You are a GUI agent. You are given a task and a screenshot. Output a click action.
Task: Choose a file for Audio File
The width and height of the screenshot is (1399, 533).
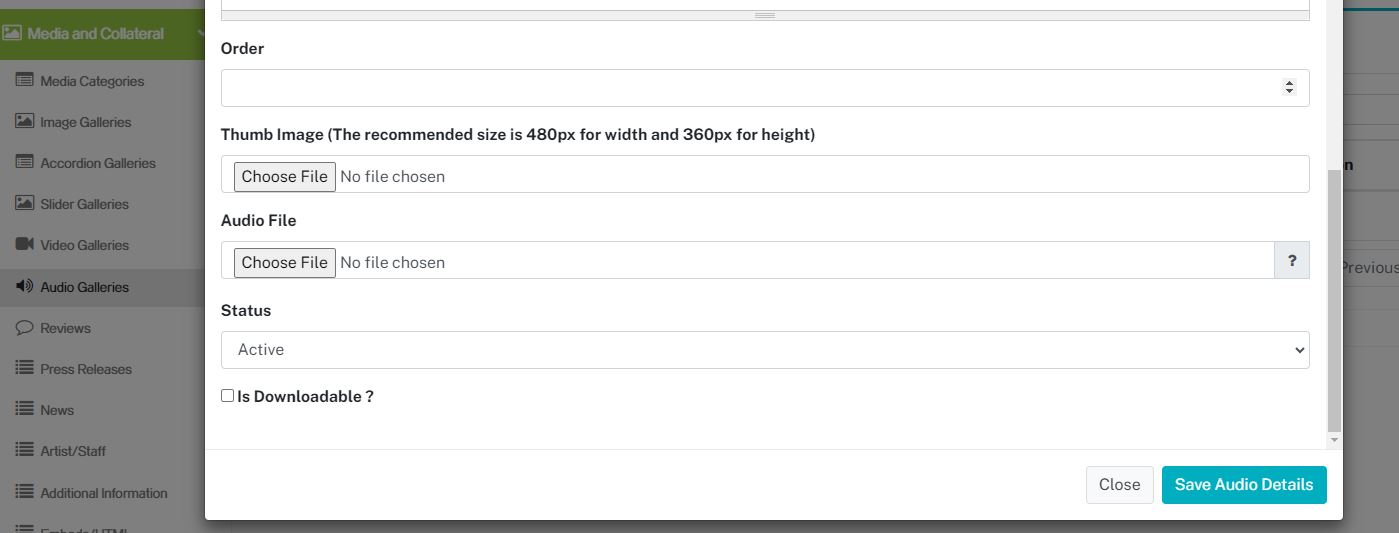[285, 263]
